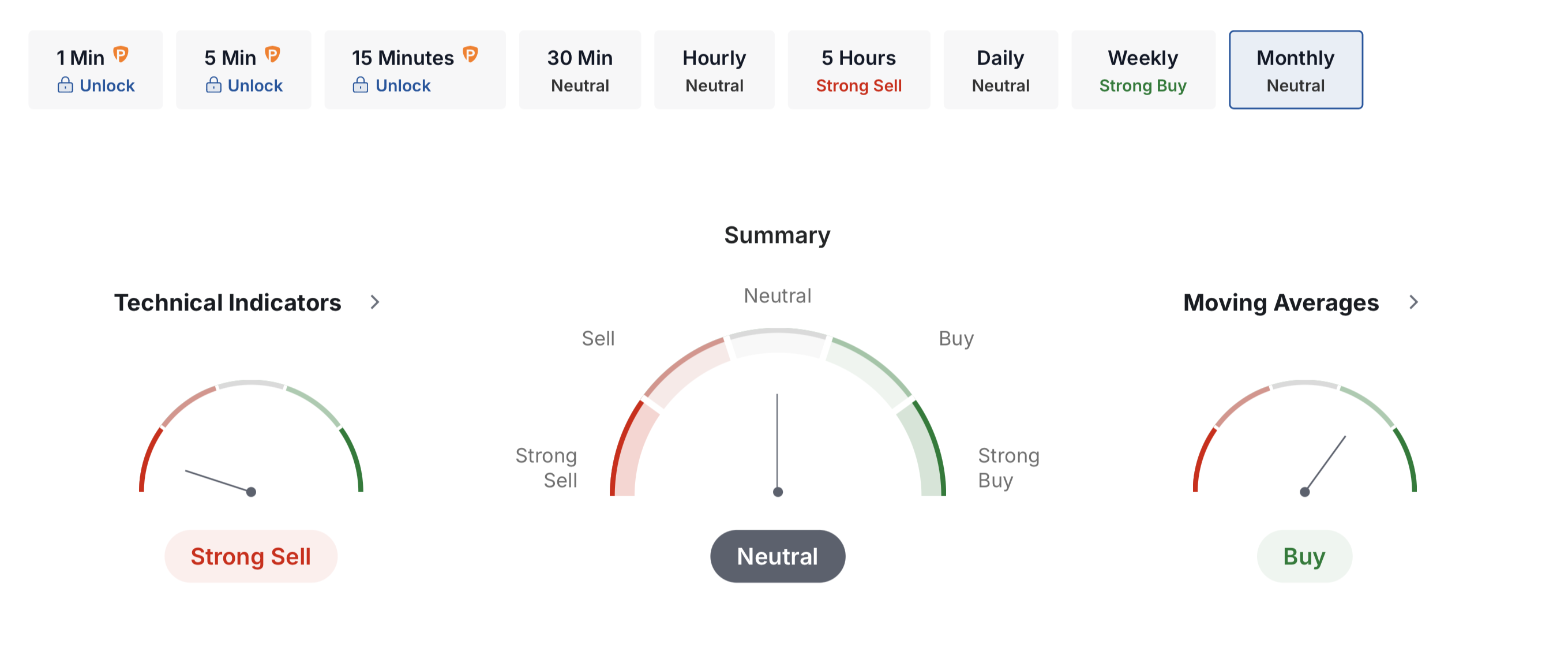Switch to the Weekly Strong Buy tab
This screenshot has width=1568, height=659.
tap(1142, 70)
